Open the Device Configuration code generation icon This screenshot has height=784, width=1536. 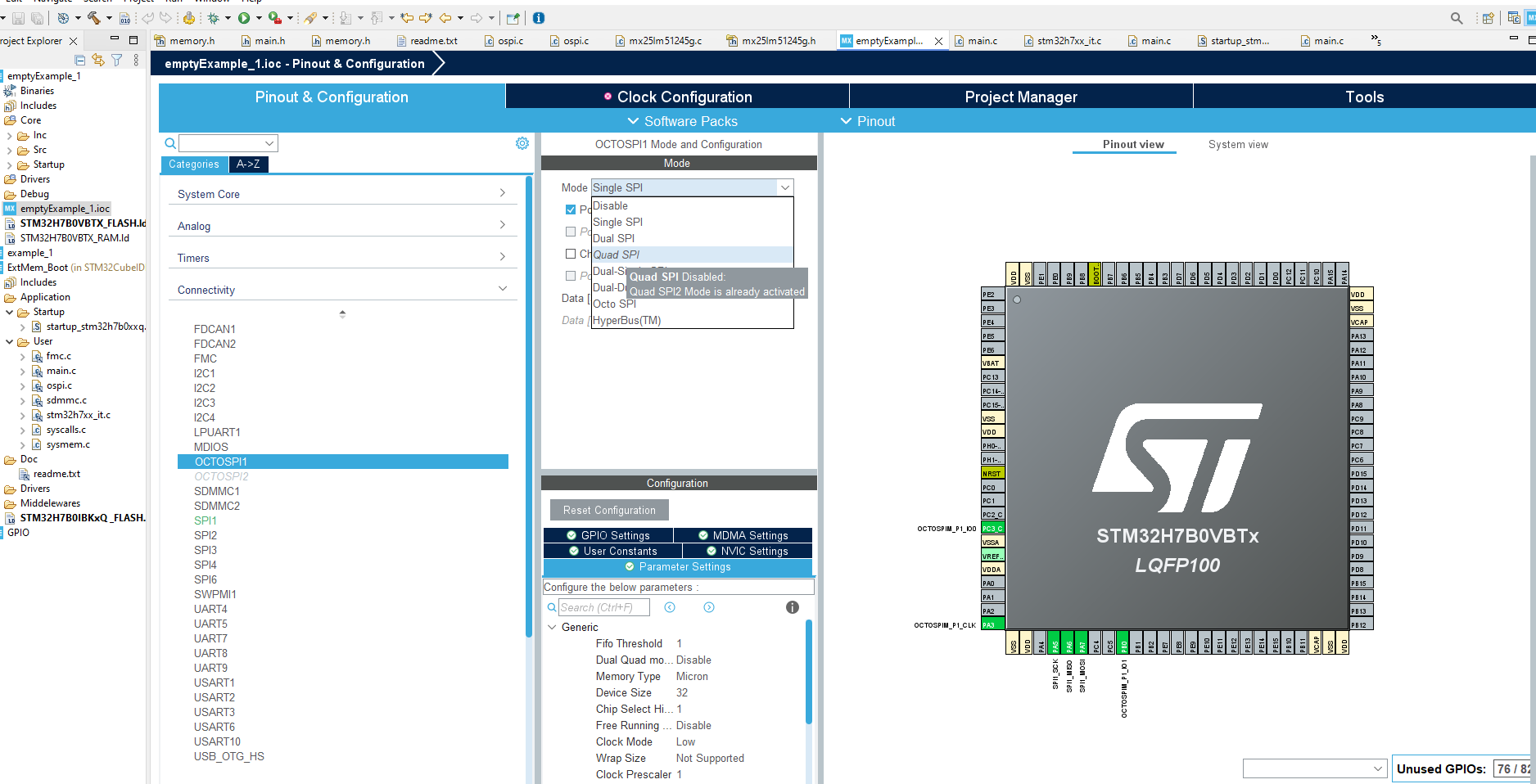click(125, 17)
